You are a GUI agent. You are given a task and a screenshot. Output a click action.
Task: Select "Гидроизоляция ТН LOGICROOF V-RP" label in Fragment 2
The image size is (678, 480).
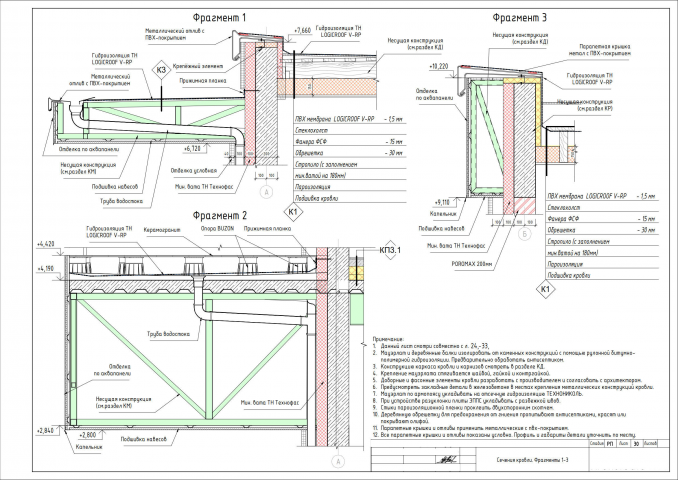[x=109, y=232]
